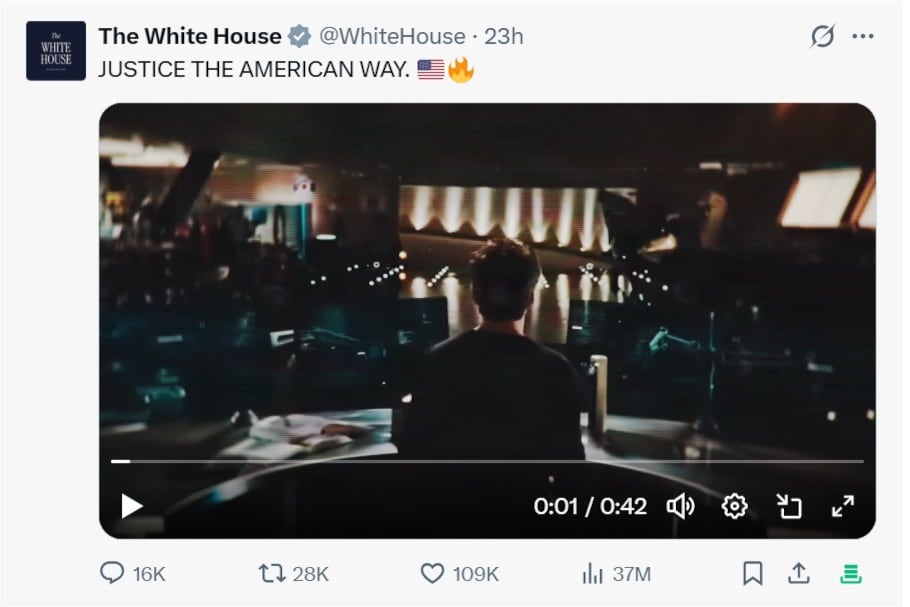Screen dimensions: 910x607
Task: Mute the video sound
Action: click(x=680, y=506)
